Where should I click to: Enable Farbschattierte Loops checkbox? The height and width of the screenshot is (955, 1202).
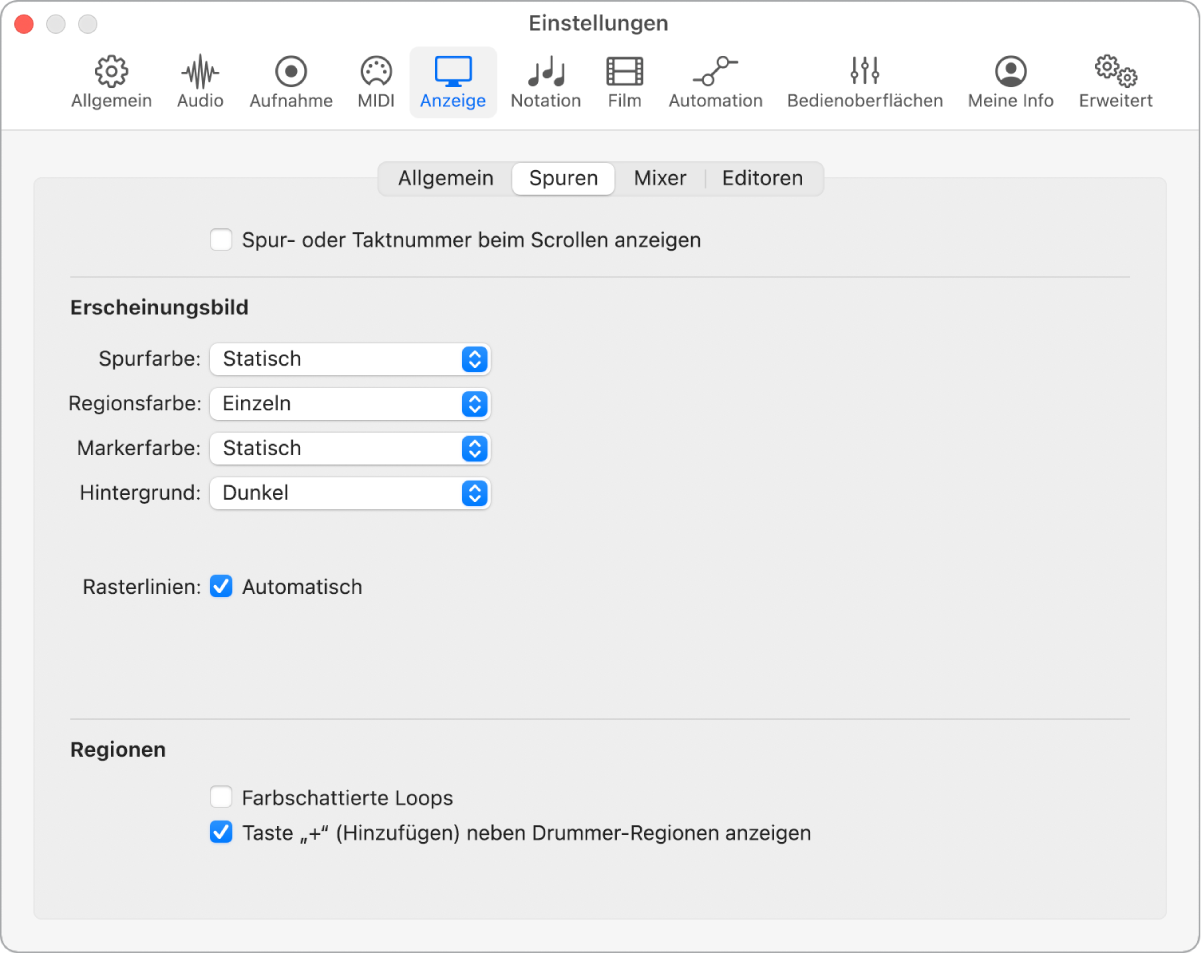pos(221,798)
